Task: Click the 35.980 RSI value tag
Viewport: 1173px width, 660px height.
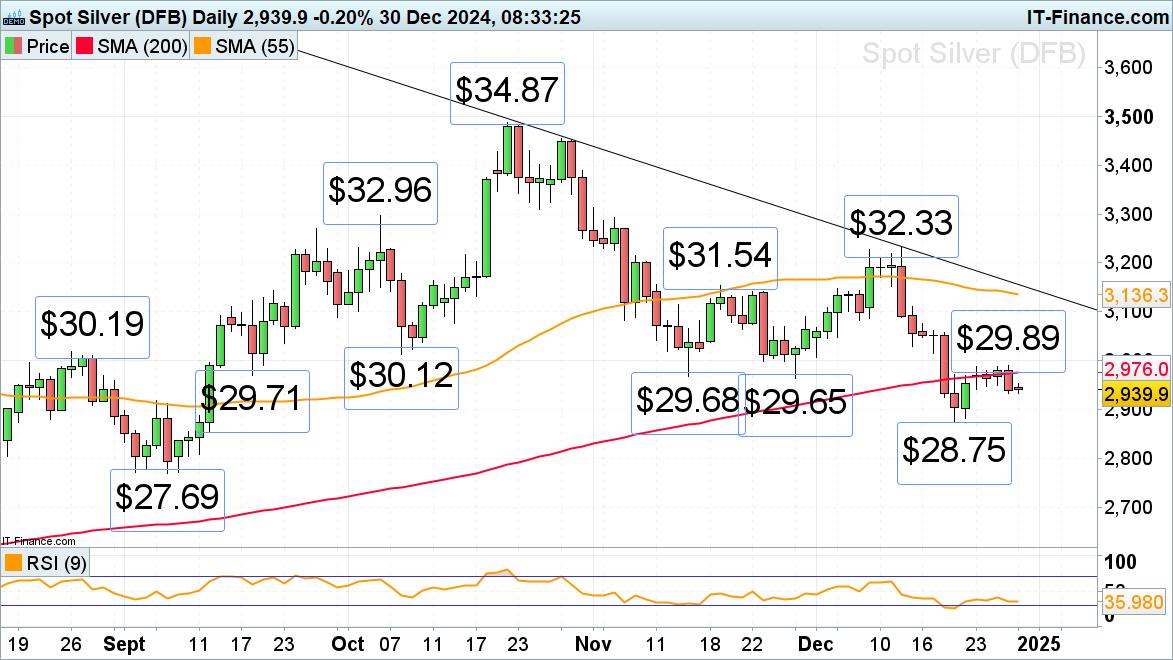Action: pyautogui.click(x=1135, y=602)
